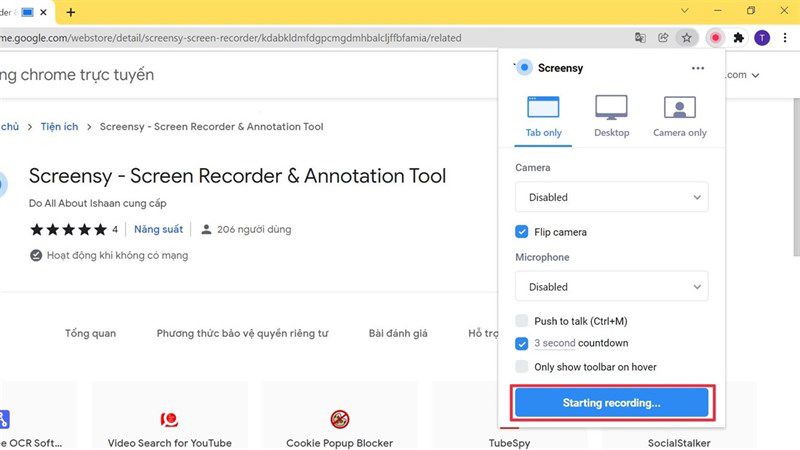
Task: Close the current browser tab
Action: 43,12
